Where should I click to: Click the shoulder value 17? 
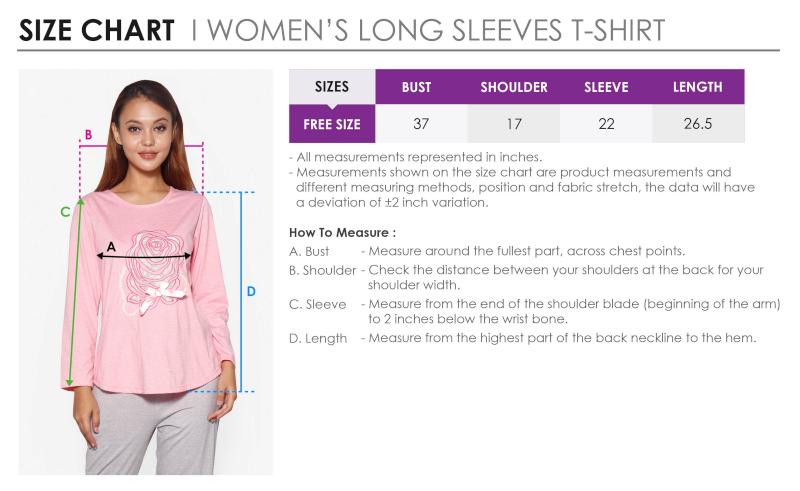514,124
